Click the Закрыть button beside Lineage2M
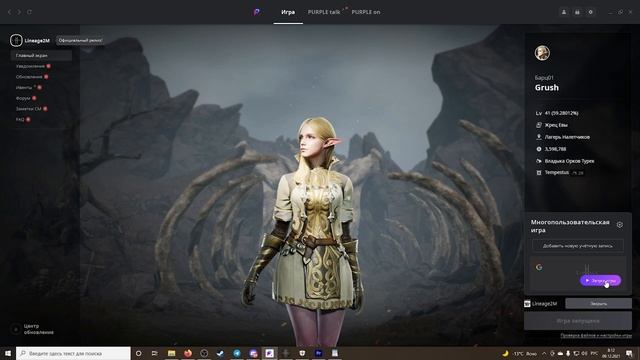The height and width of the screenshot is (360, 640). (x=598, y=303)
